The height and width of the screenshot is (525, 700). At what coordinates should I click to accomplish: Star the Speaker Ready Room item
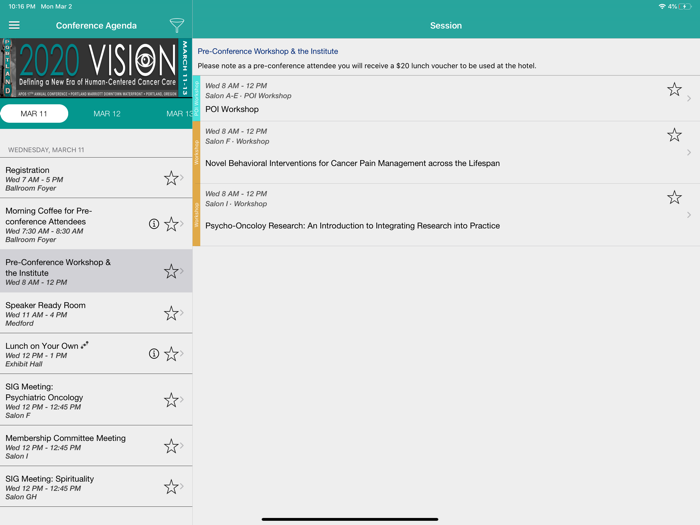coord(171,313)
